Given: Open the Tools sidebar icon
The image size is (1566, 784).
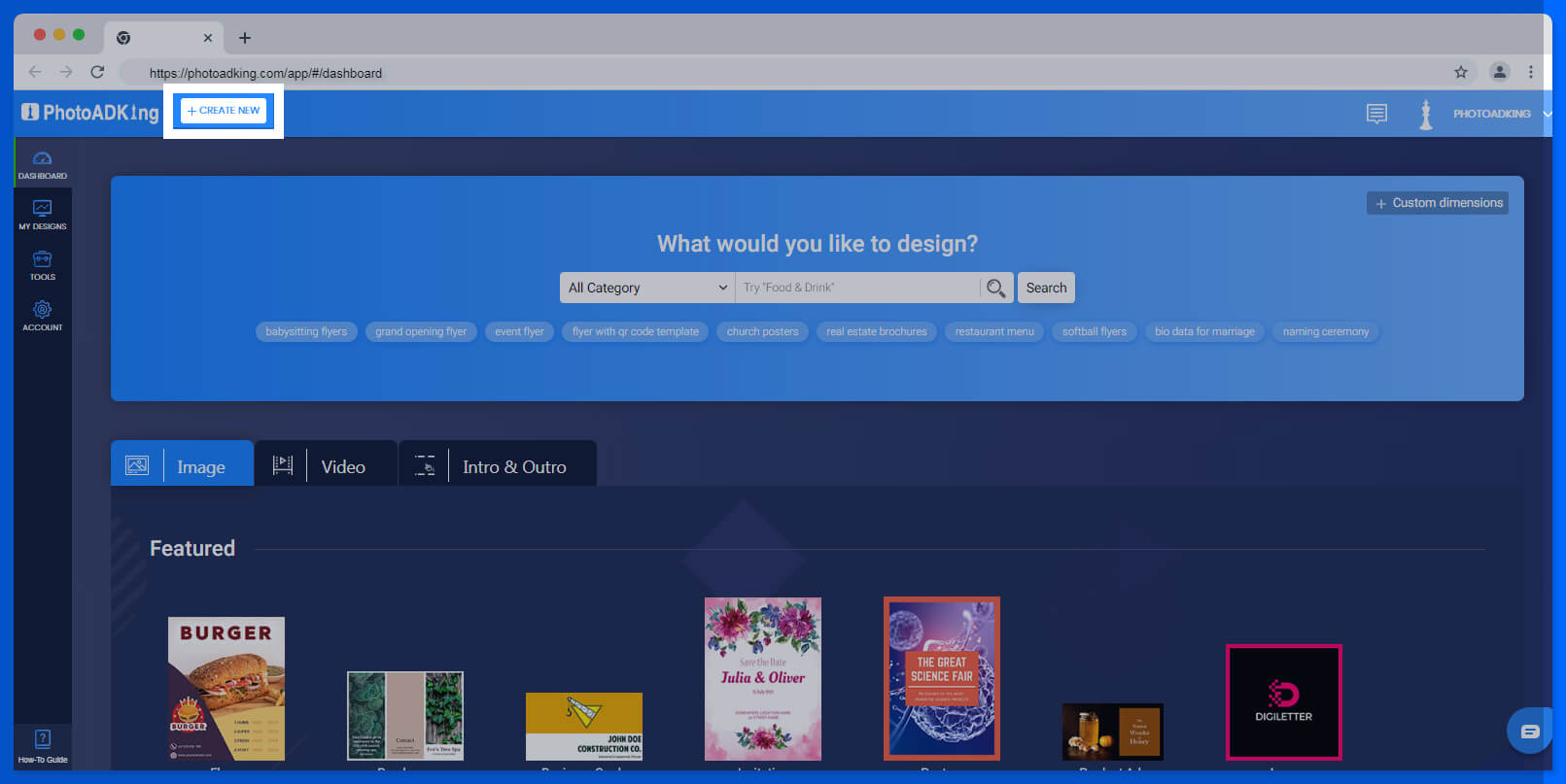Looking at the screenshot, I should pos(42,265).
